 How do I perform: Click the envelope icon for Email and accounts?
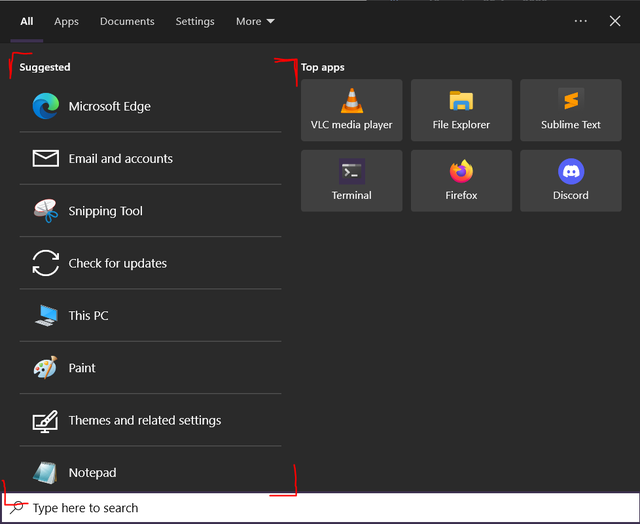click(x=46, y=158)
